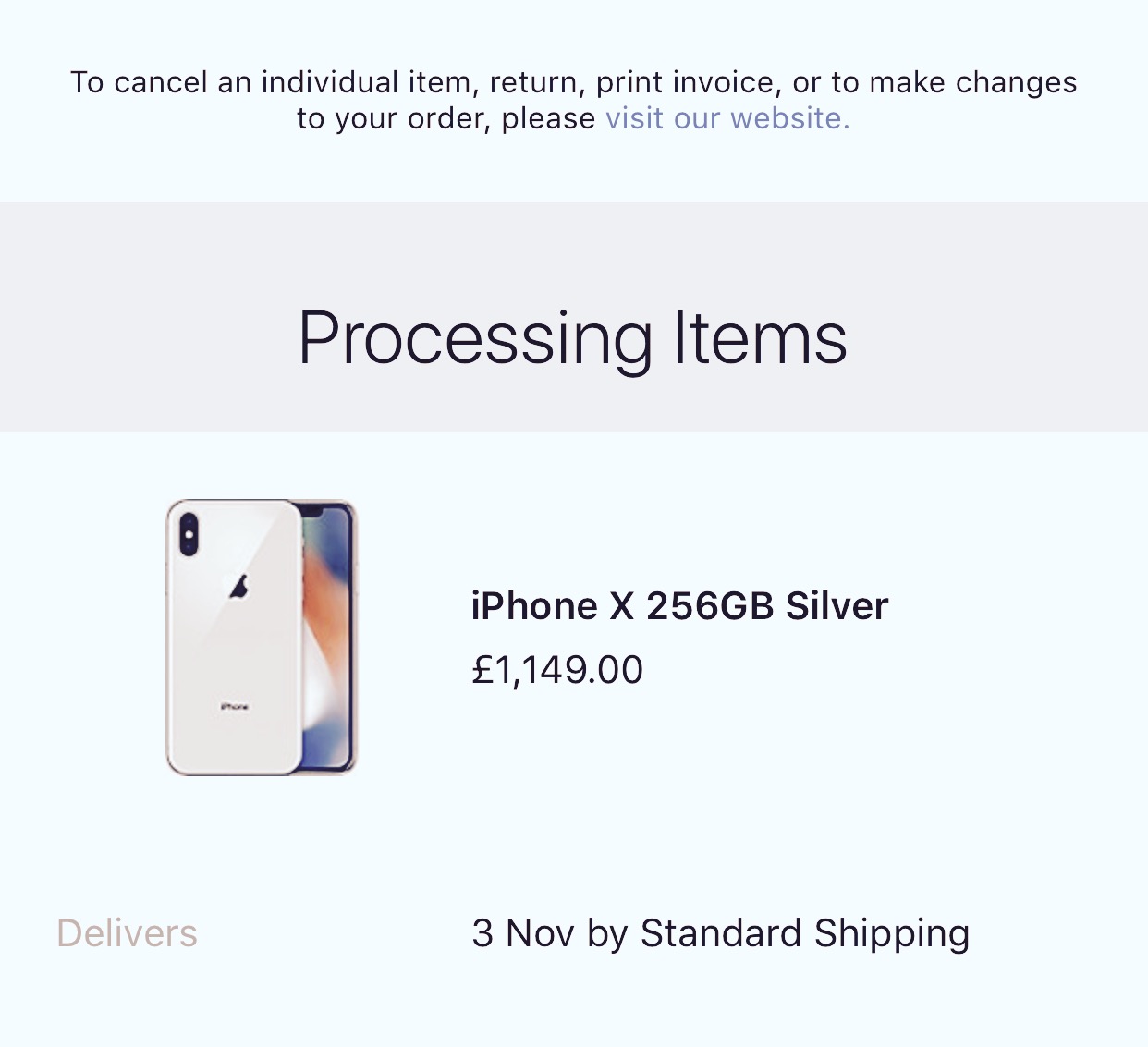
Task: Tap the word "Silver" in product name
Action: pos(837,606)
